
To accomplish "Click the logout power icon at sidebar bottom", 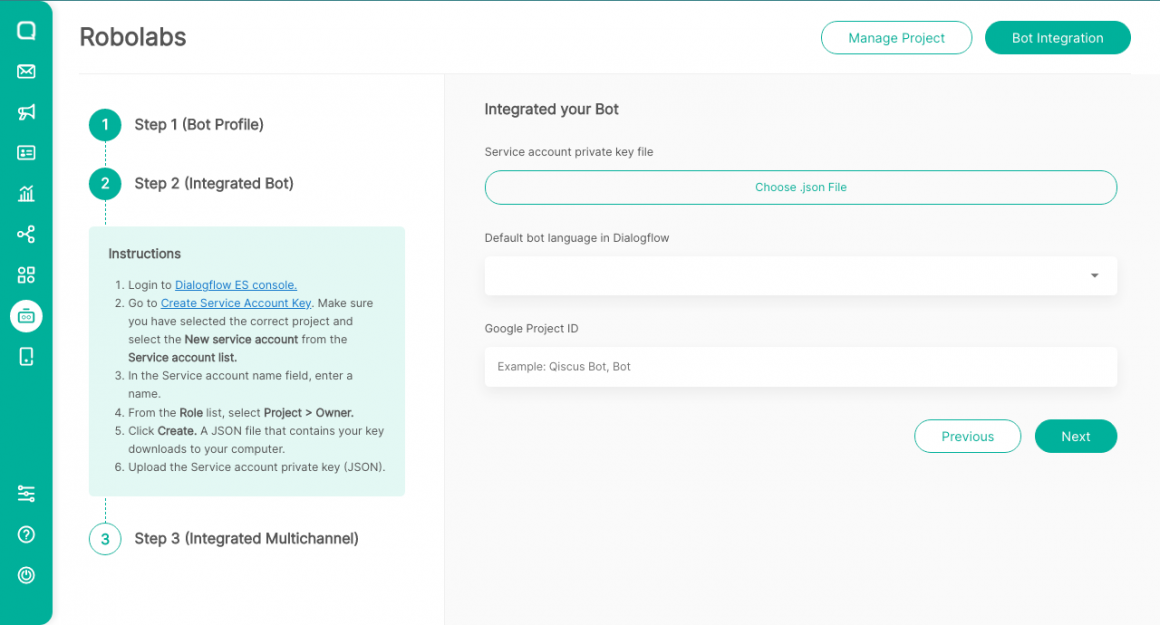I will pos(26,574).
